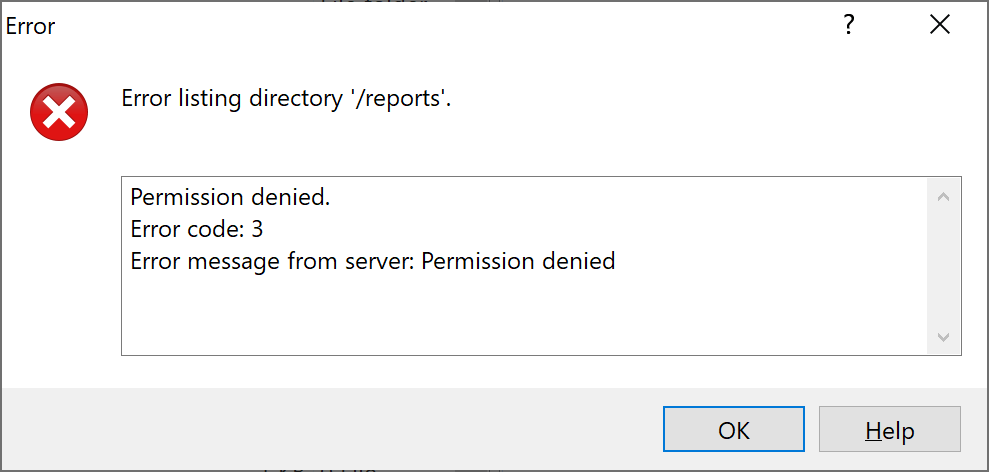Click the message box scrollbar track
This screenshot has height=472, width=989.
pyautogui.click(x=943, y=267)
